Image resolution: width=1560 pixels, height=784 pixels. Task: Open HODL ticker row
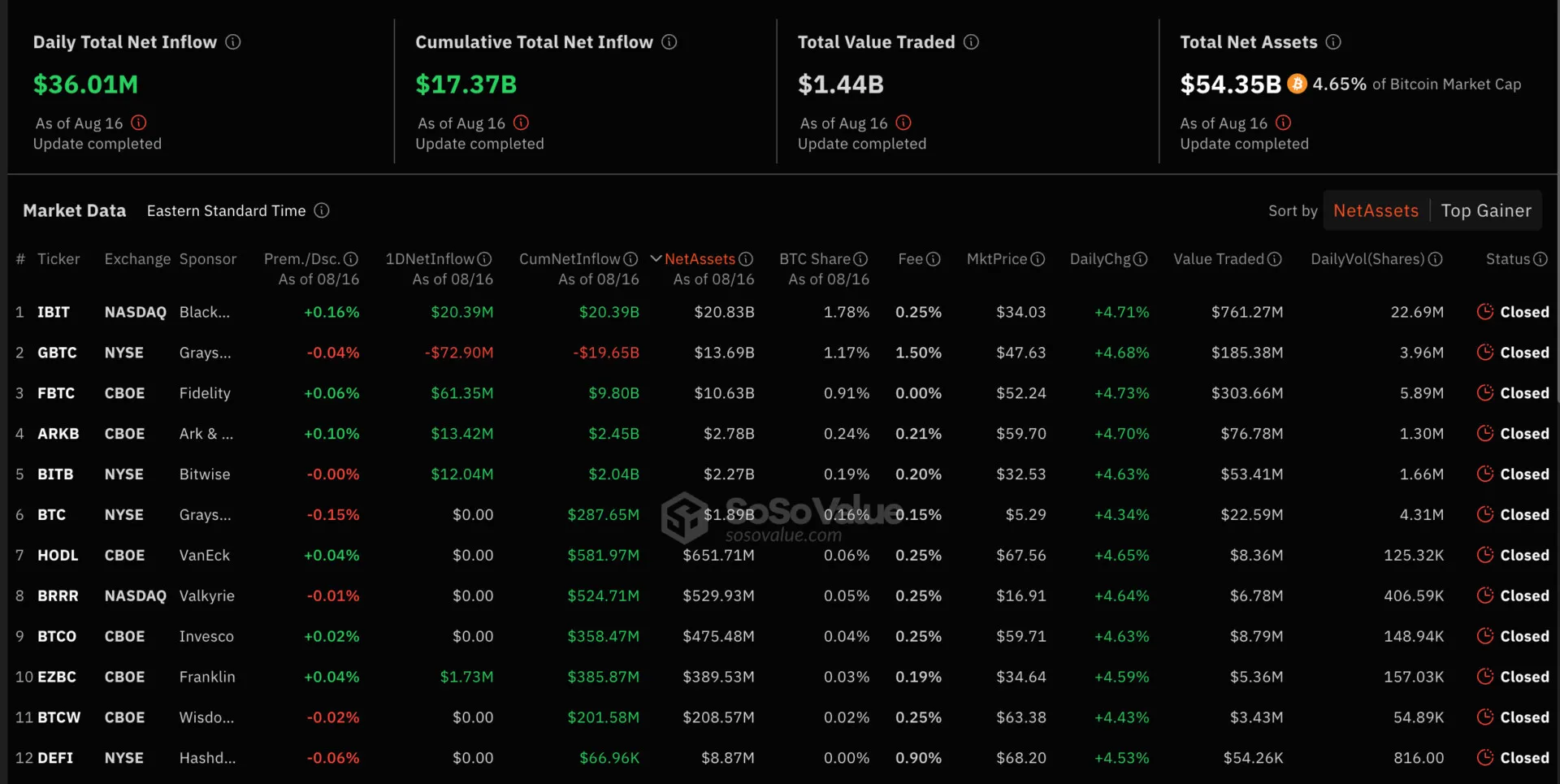tap(58, 556)
